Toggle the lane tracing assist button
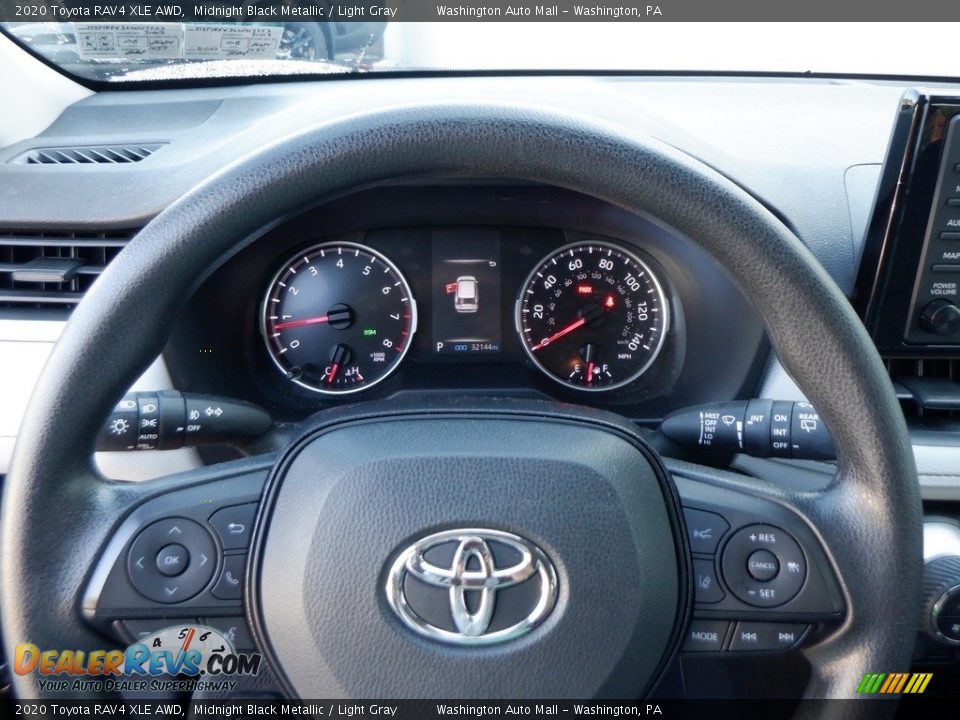960x720 pixels. pos(705,581)
